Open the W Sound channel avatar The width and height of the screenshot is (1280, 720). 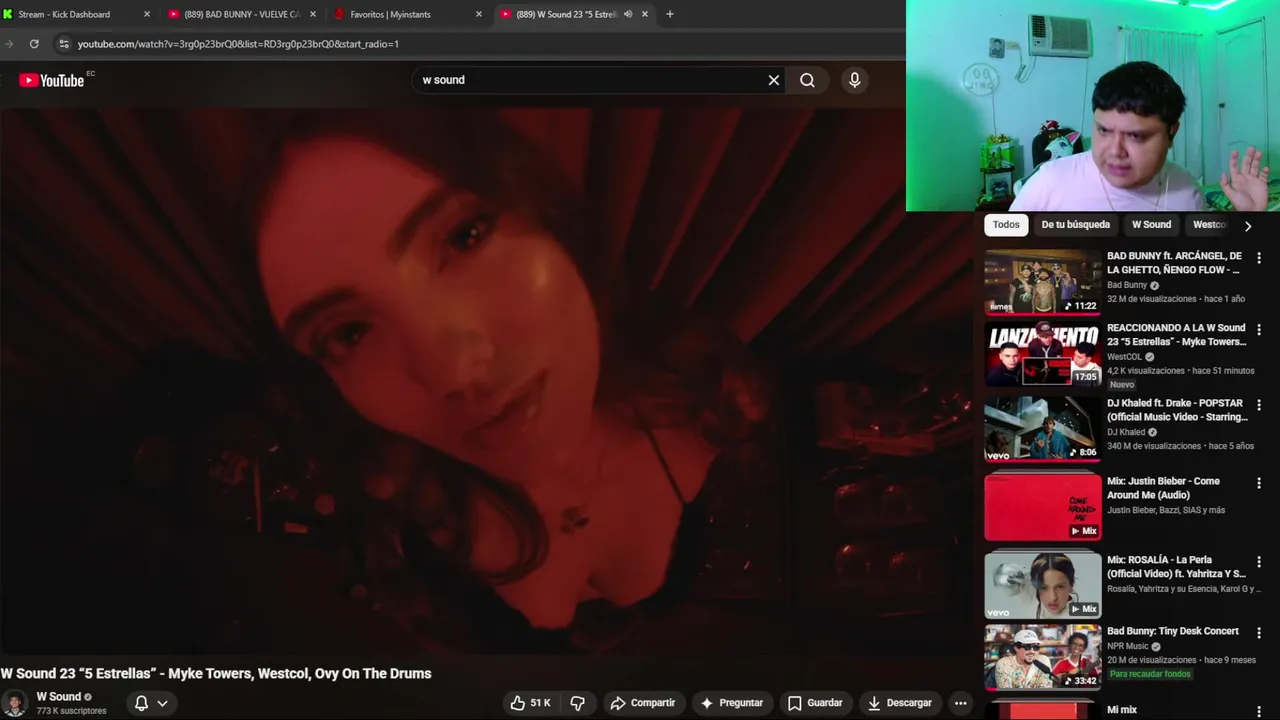point(14,703)
